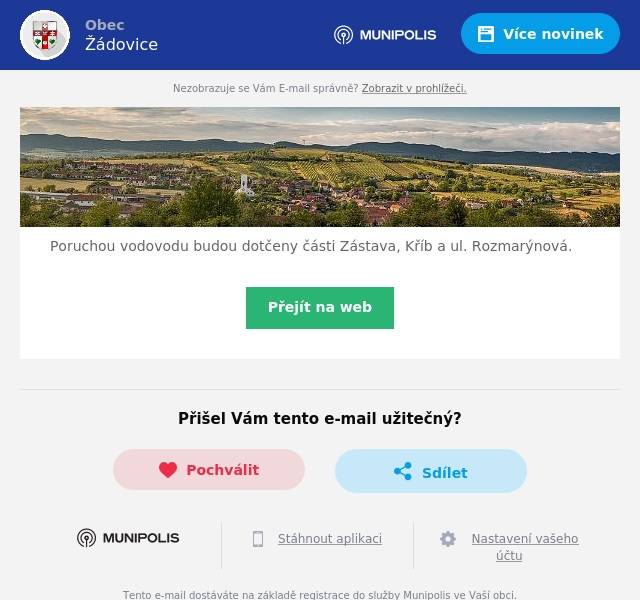Praise the email with Pochválit

coord(209,470)
